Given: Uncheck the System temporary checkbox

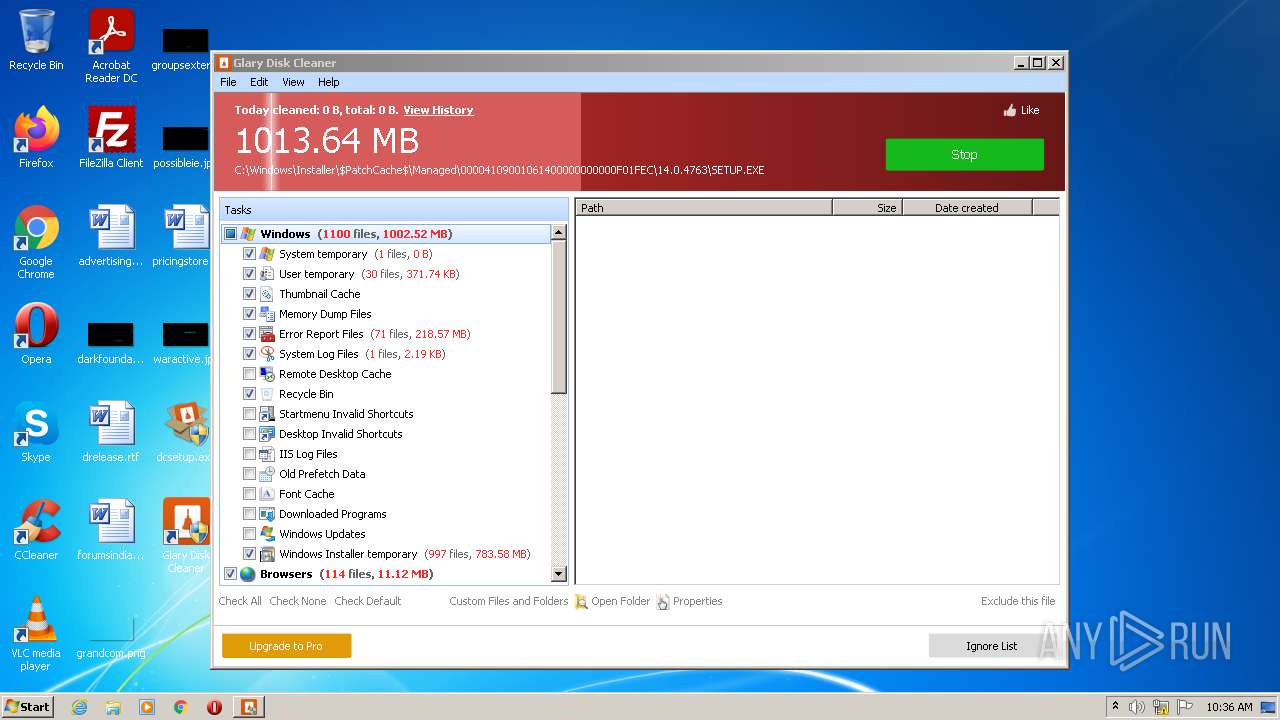Looking at the screenshot, I should click(x=250, y=254).
